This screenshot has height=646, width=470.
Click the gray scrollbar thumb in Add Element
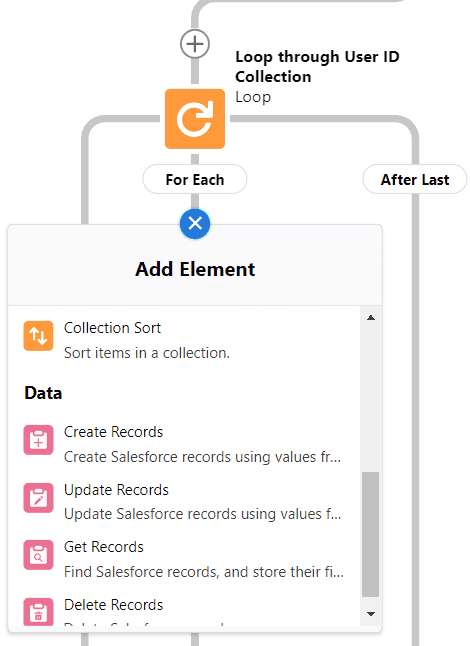pos(370,534)
